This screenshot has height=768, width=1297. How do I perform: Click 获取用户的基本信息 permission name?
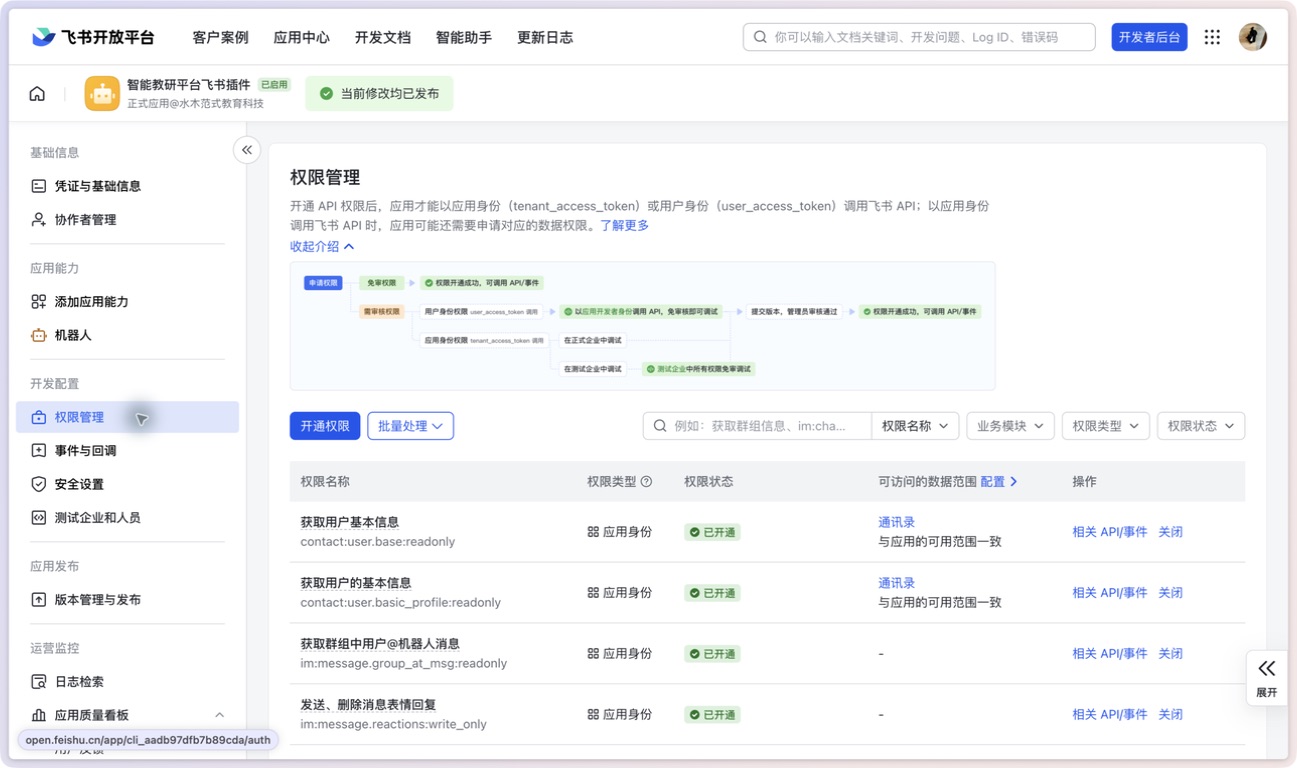point(356,583)
